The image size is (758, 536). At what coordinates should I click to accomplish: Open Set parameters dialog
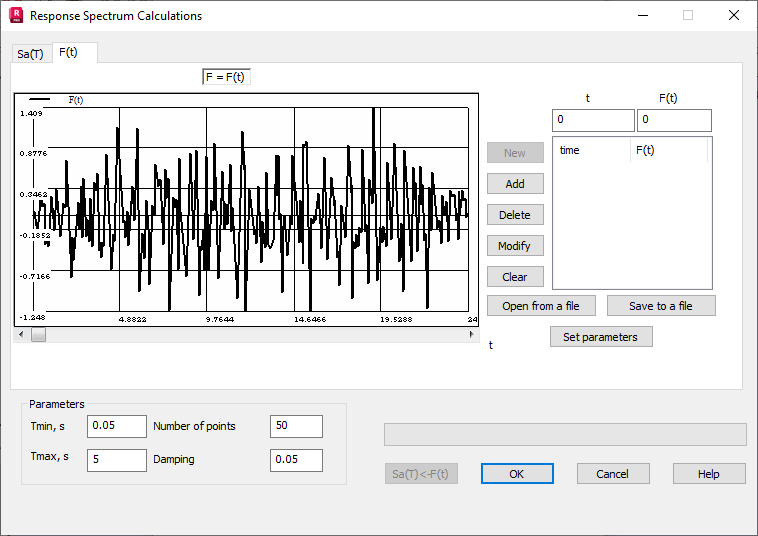pyautogui.click(x=601, y=337)
